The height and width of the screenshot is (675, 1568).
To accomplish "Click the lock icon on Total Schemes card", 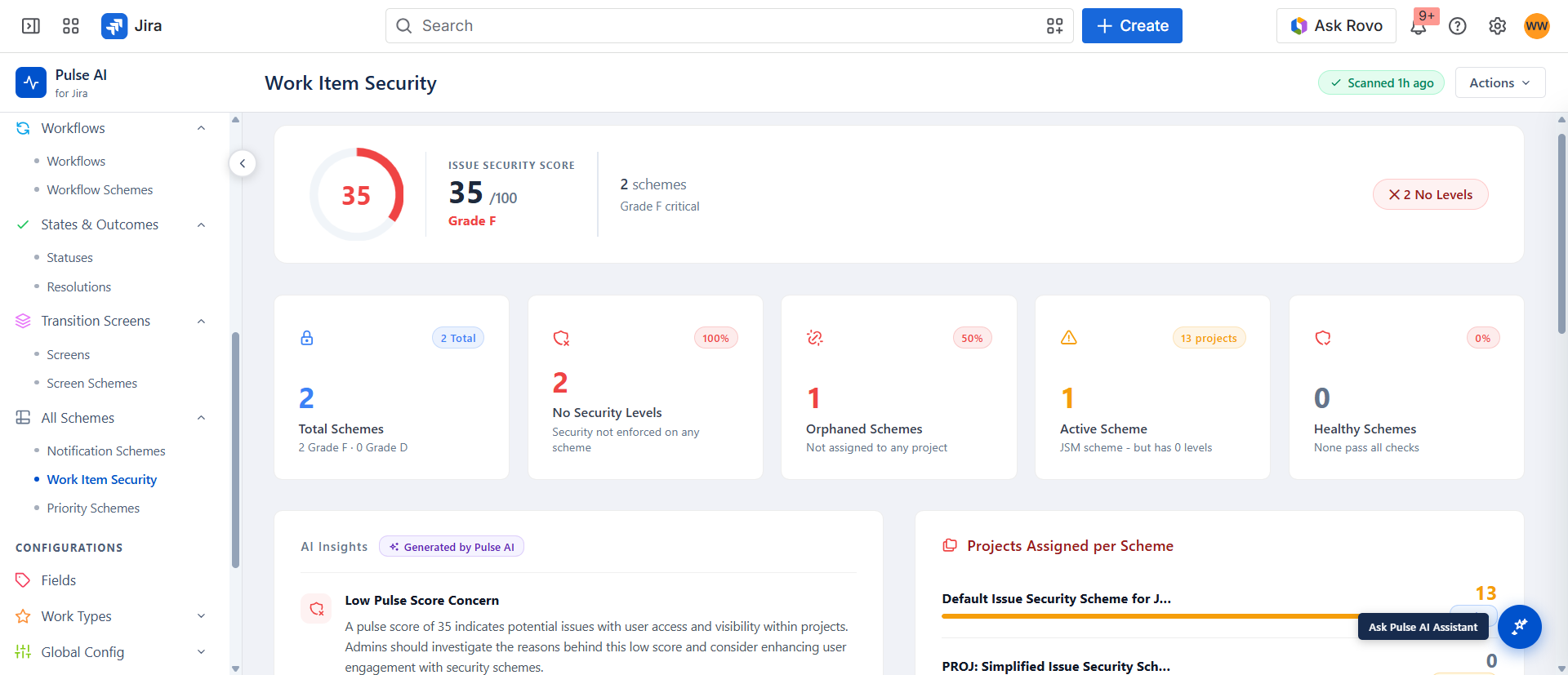I will point(307,338).
